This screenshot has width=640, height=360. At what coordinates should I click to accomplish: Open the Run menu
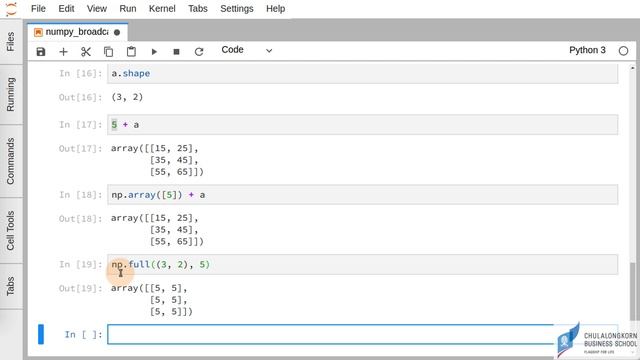pyautogui.click(x=128, y=9)
